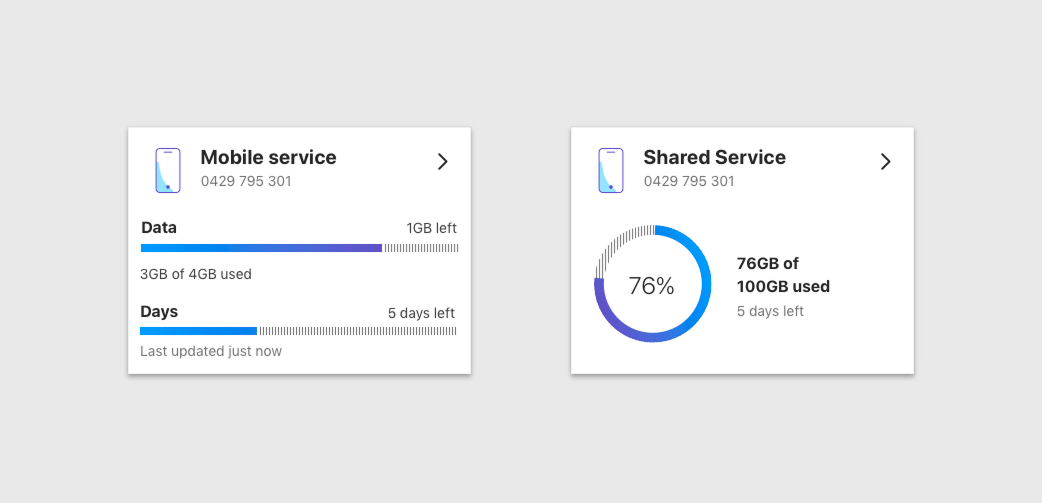Click the Days remaining progress bar
Image resolution: width=1042 pixels, height=503 pixels.
pos(298,331)
